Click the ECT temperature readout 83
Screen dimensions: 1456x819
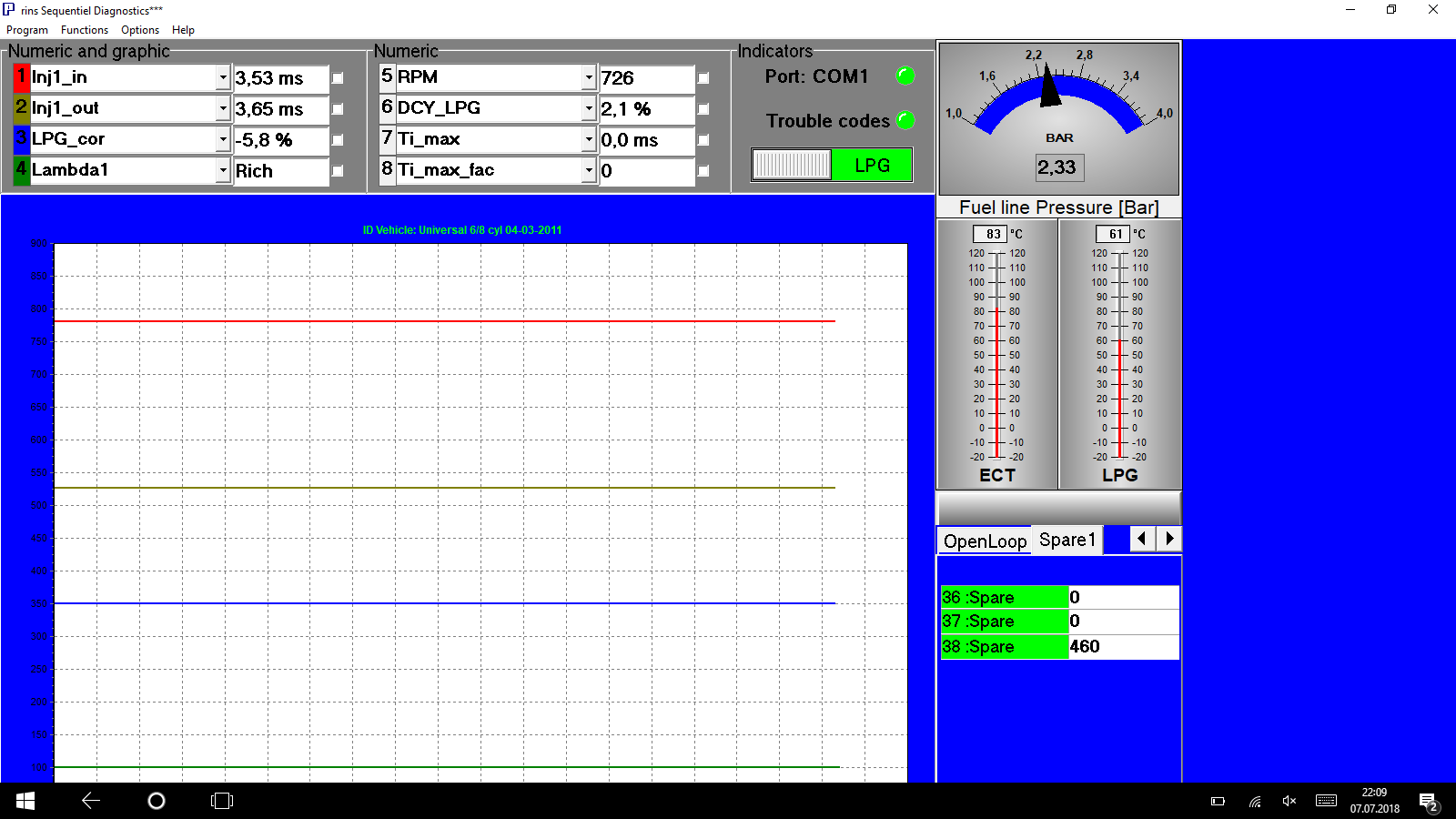pyautogui.click(x=990, y=234)
